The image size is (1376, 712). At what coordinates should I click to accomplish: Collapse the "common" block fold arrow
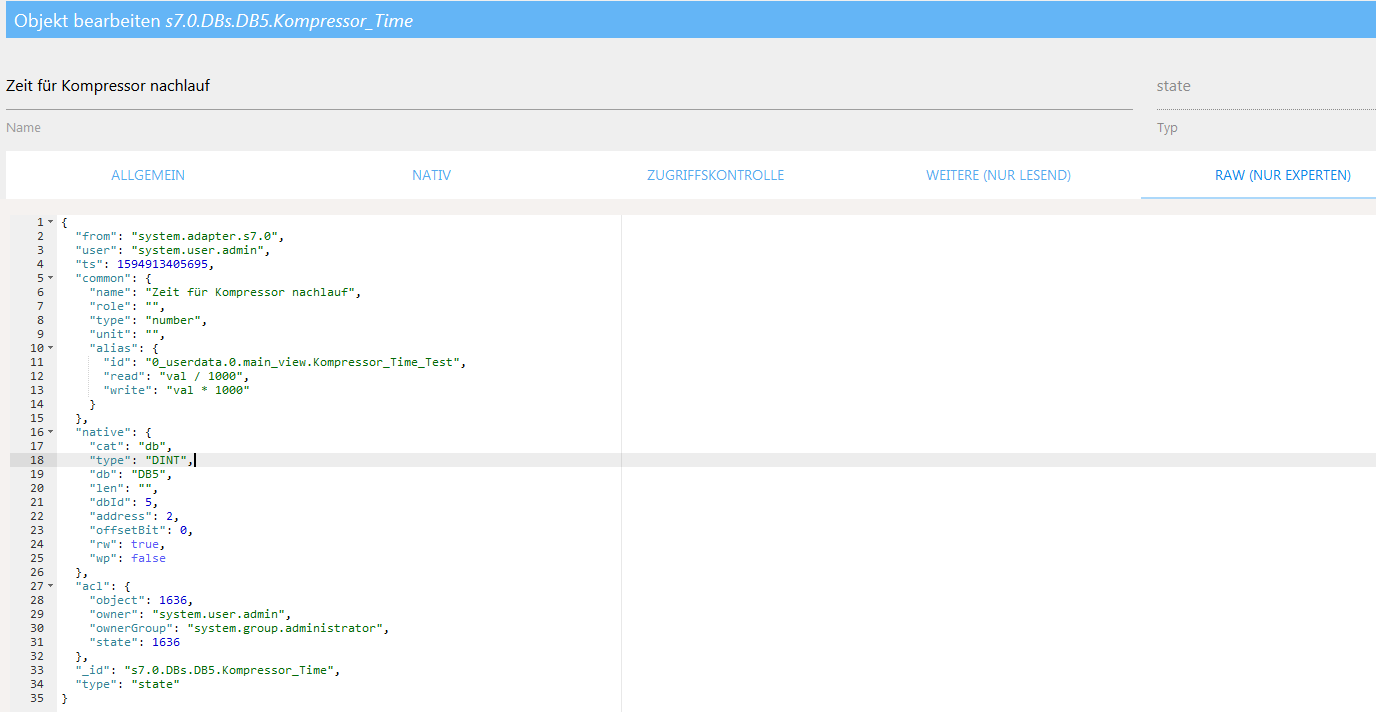click(x=50, y=278)
